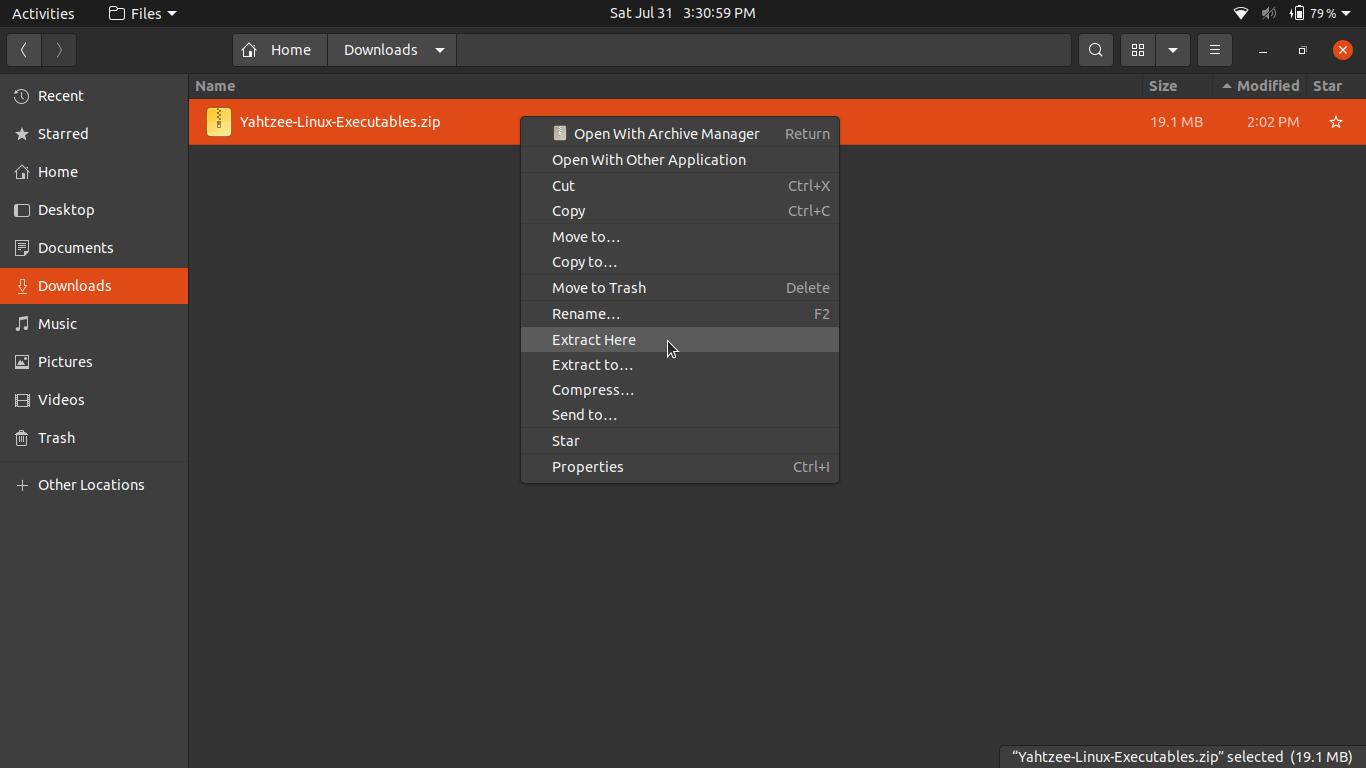Select Rename… in context menu
The height and width of the screenshot is (768, 1366).
(680, 314)
